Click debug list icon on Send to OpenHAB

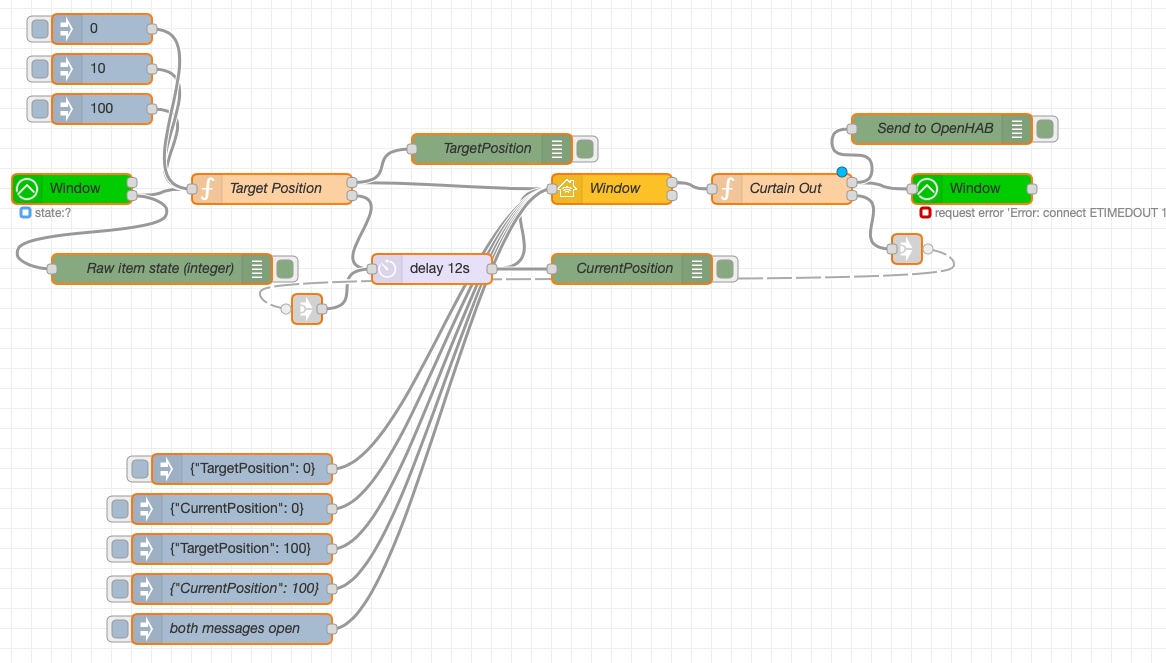point(1017,129)
